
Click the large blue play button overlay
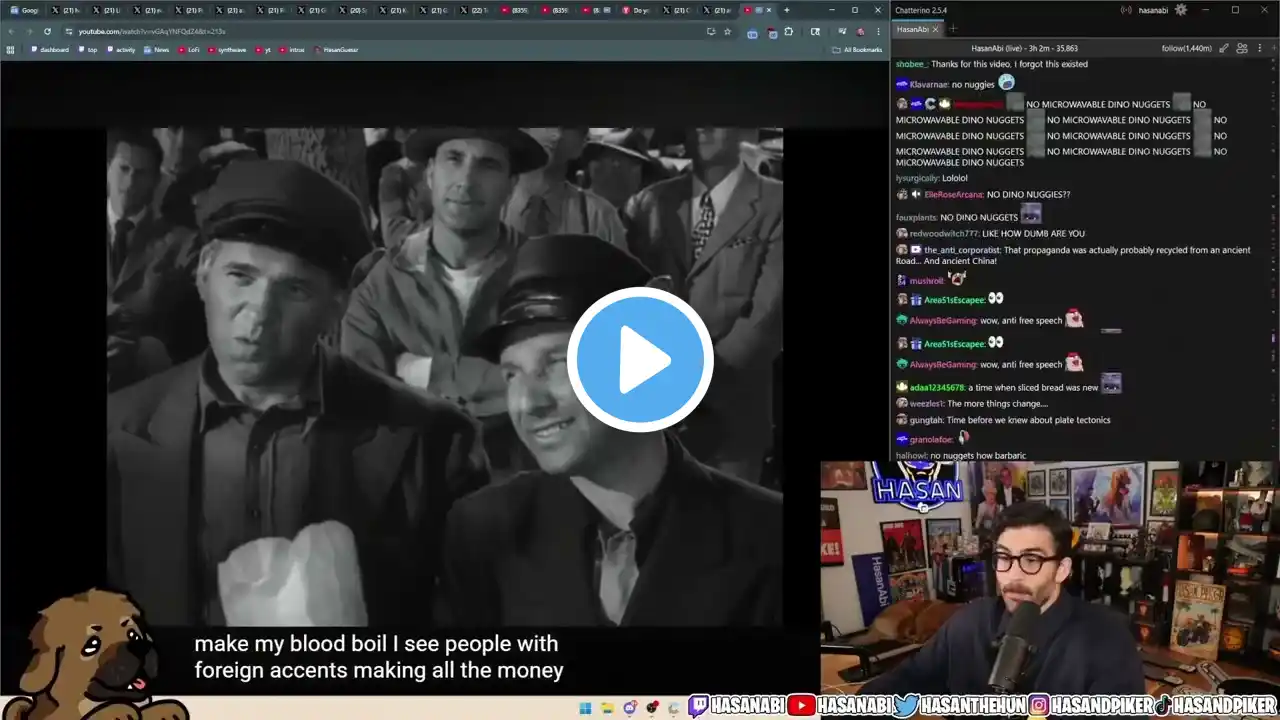click(x=640, y=359)
